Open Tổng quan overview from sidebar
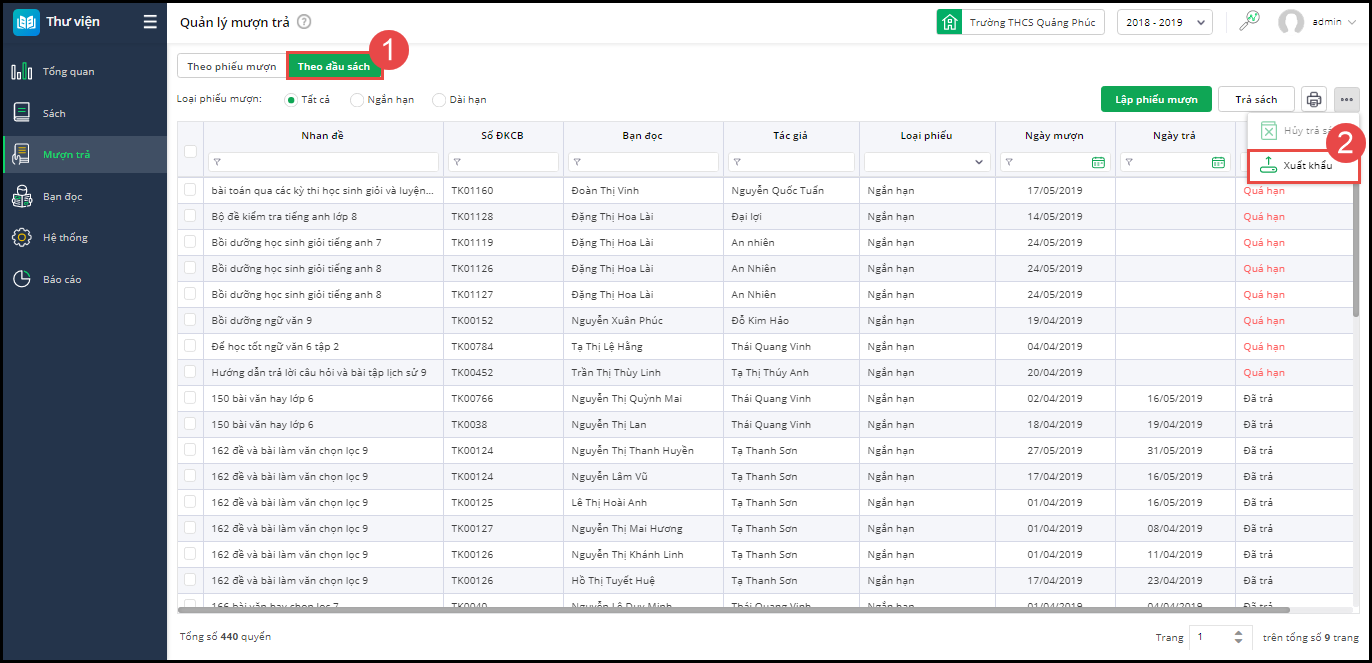 click(68, 72)
